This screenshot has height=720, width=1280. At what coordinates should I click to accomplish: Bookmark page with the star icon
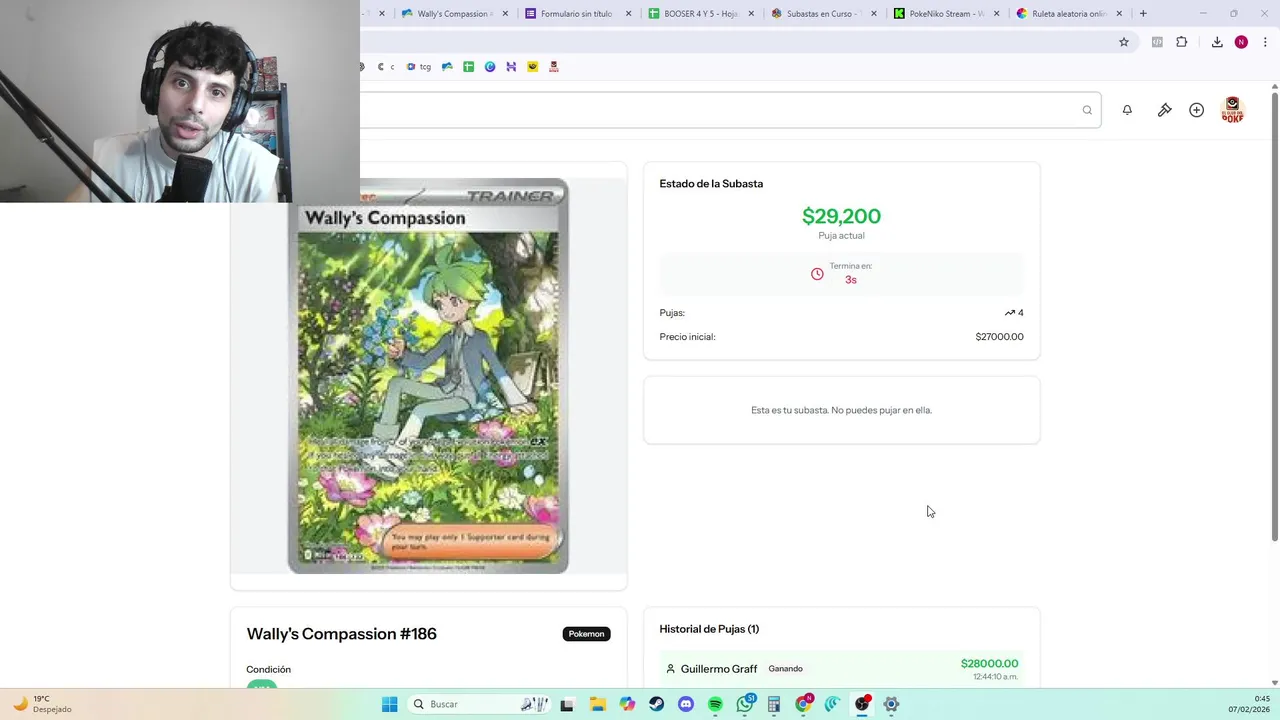coord(1124,42)
